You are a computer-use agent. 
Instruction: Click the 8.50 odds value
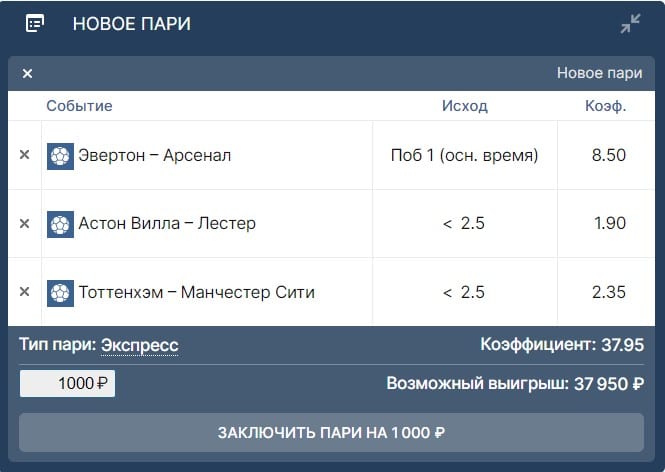click(x=609, y=155)
